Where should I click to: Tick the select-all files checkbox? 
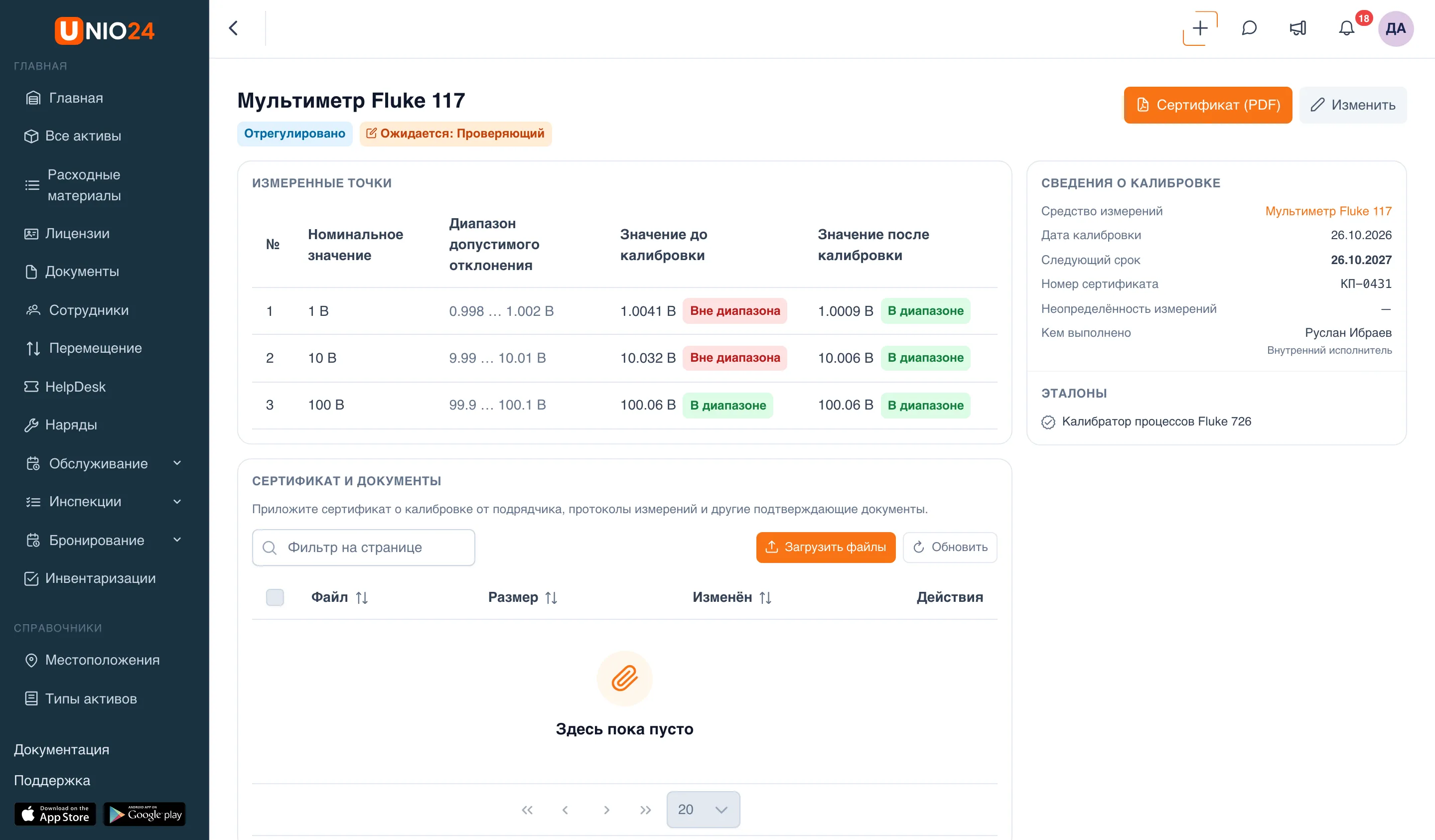[275, 597]
